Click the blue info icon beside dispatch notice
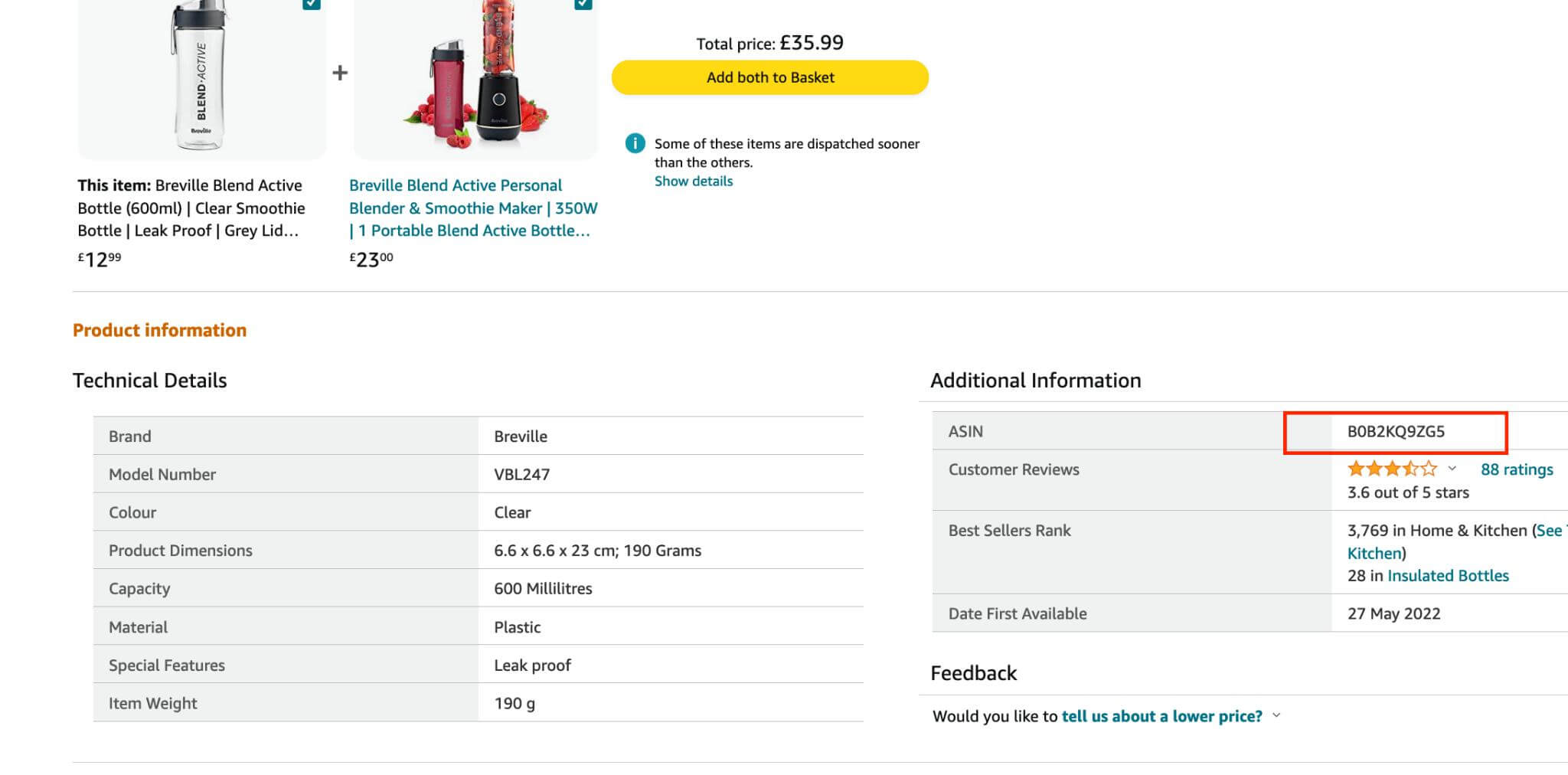Image resolution: width=1568 pixels, height=775 pixels. [635, 143]
